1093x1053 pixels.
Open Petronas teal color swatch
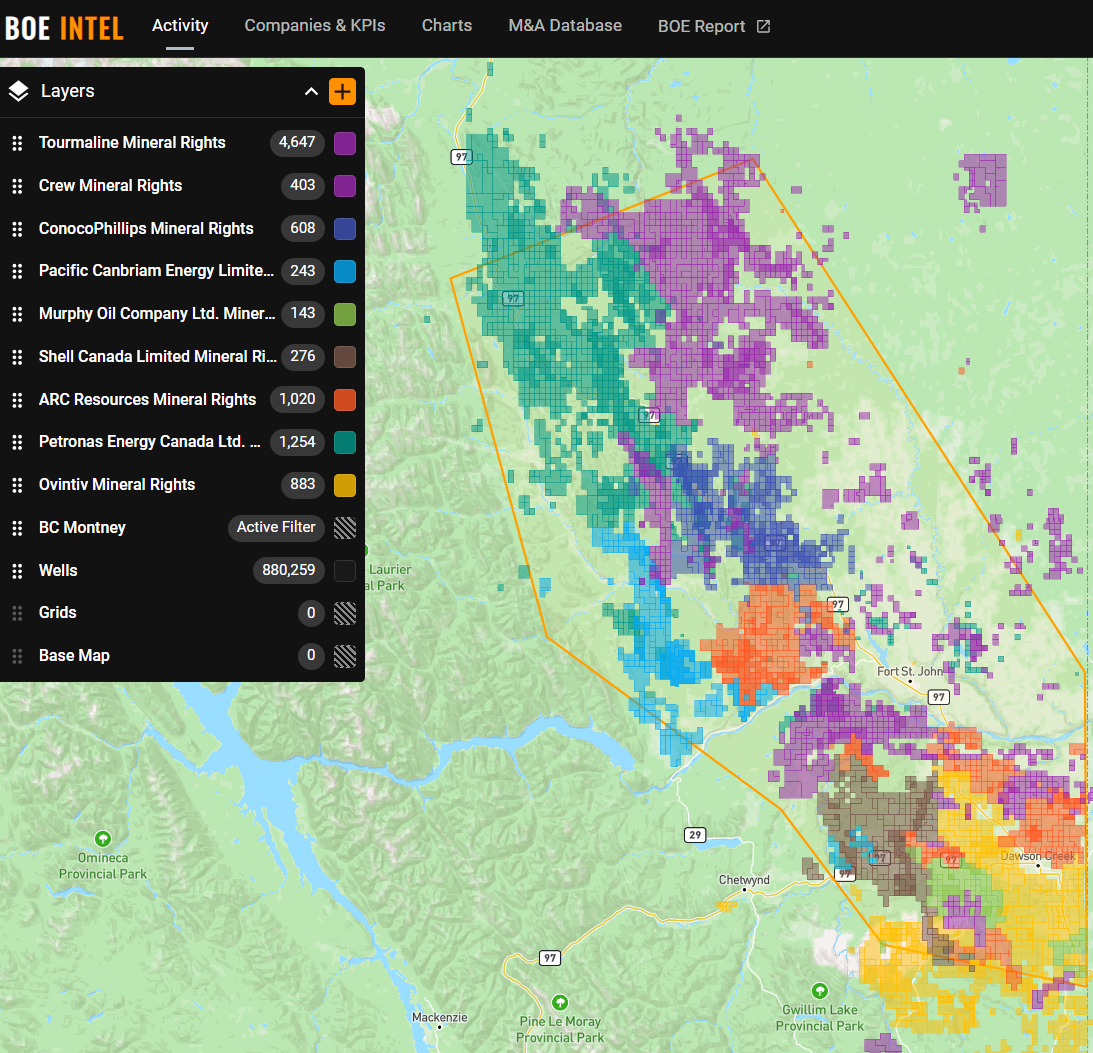(x=345, y=442)
